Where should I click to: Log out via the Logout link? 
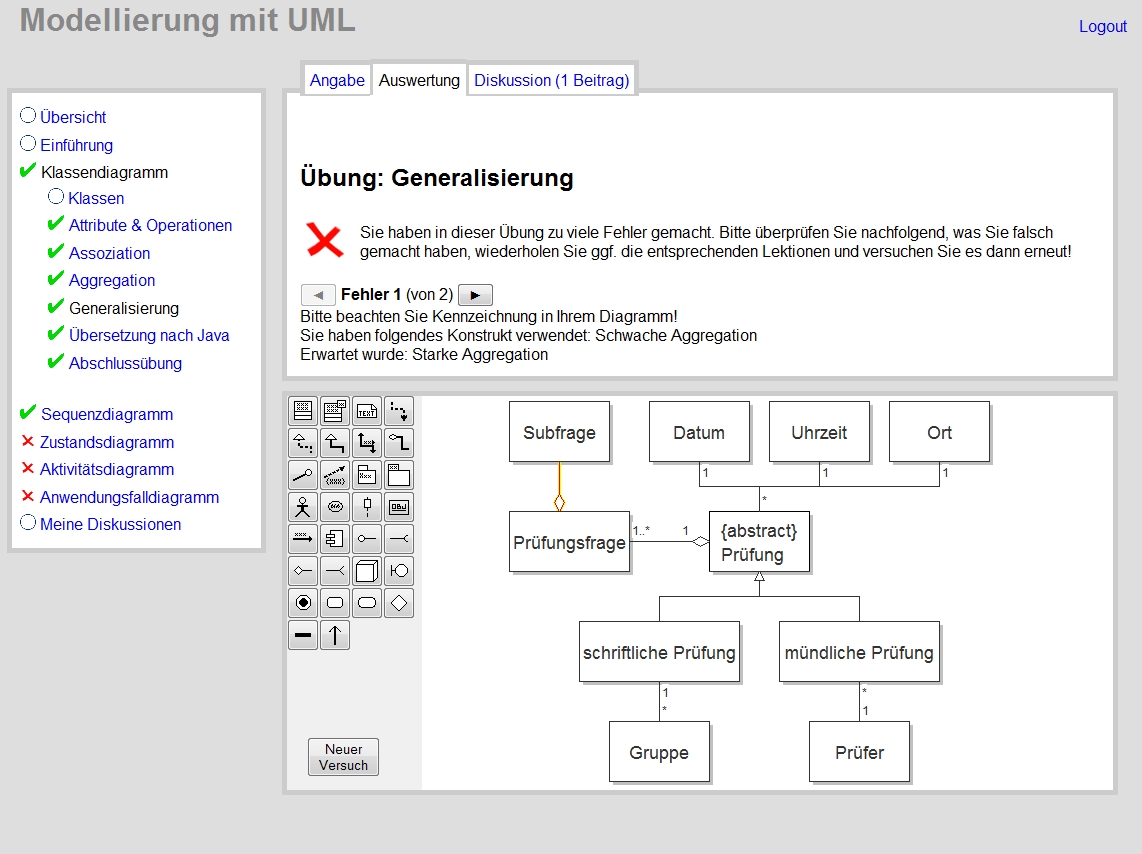point(1103,26)
